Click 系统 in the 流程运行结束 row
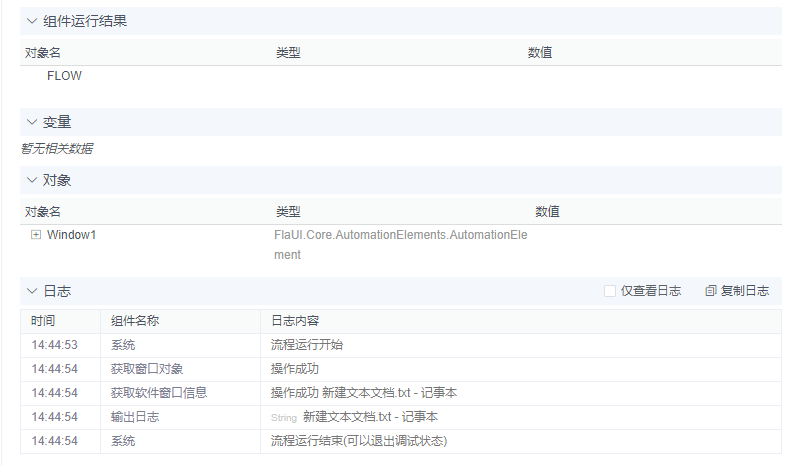This screenshot has width=795, height=466. (123, 441)
